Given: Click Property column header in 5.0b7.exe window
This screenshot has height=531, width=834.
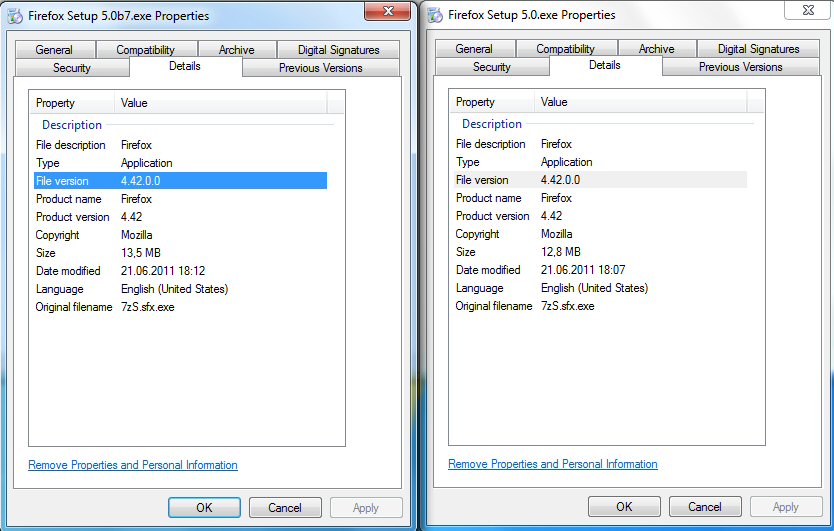Looking at the screenshot, I should (72, 103).
